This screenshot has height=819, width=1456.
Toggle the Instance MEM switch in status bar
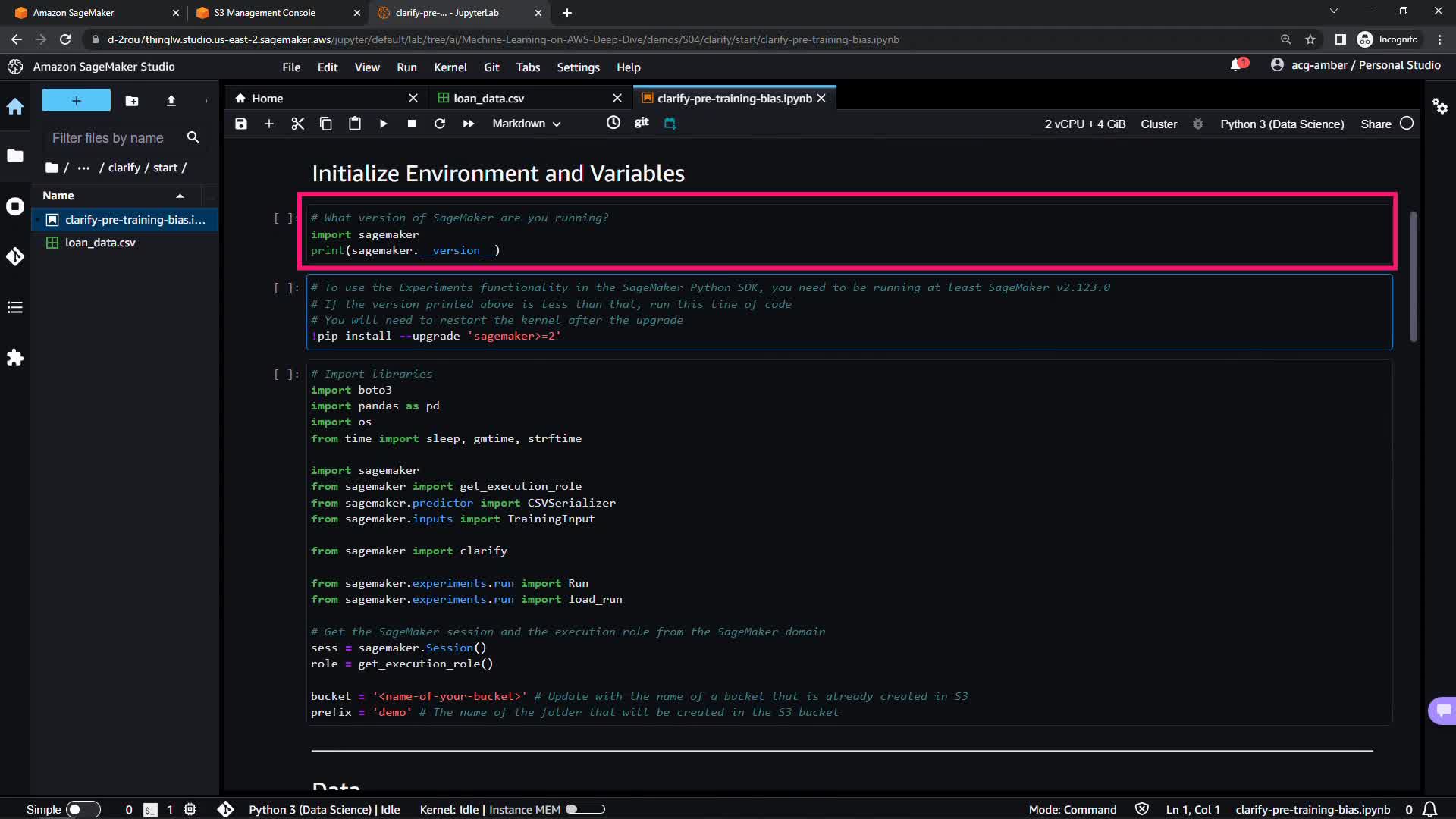(x=585, y=809)
